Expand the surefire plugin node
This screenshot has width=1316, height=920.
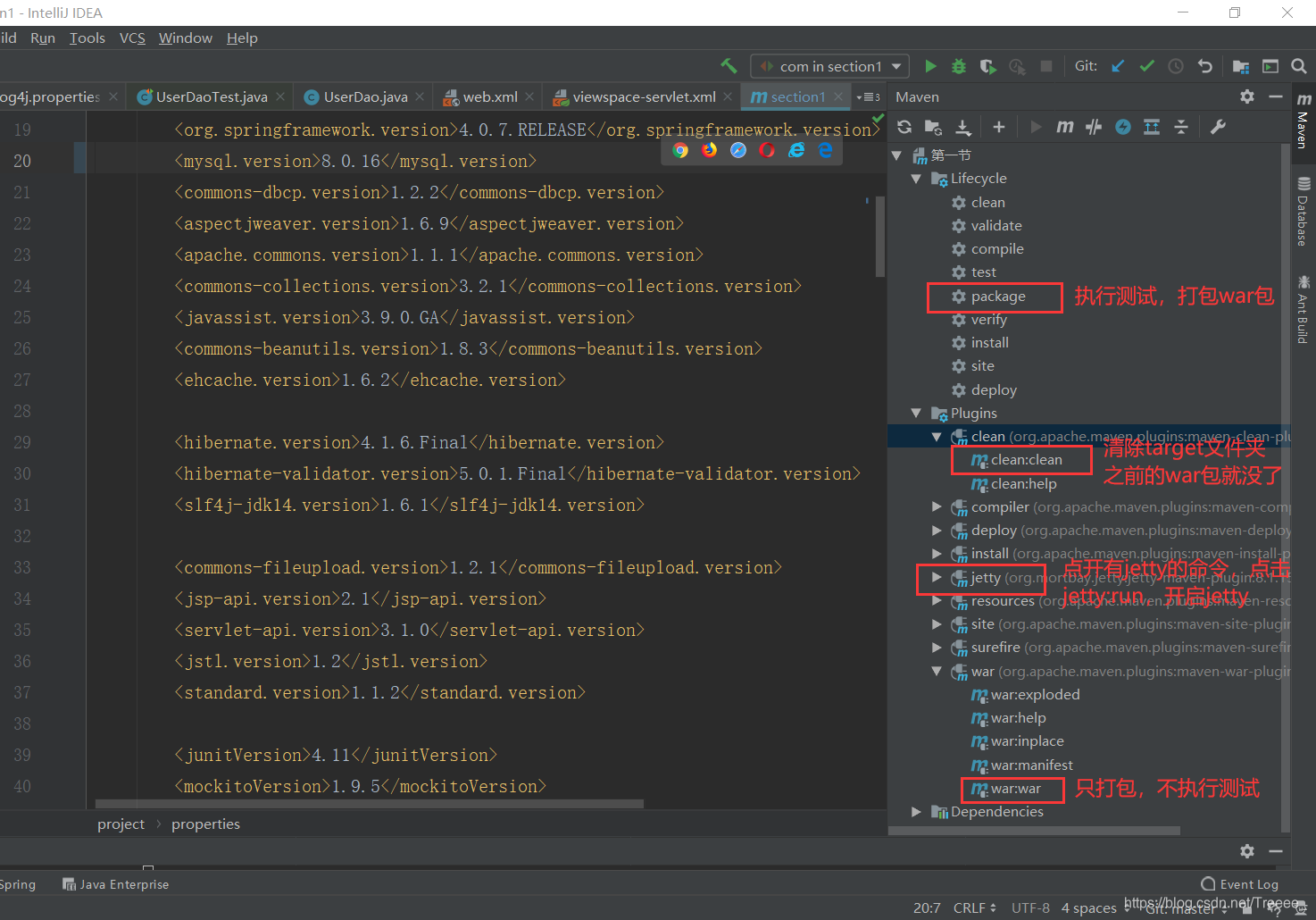937,648
